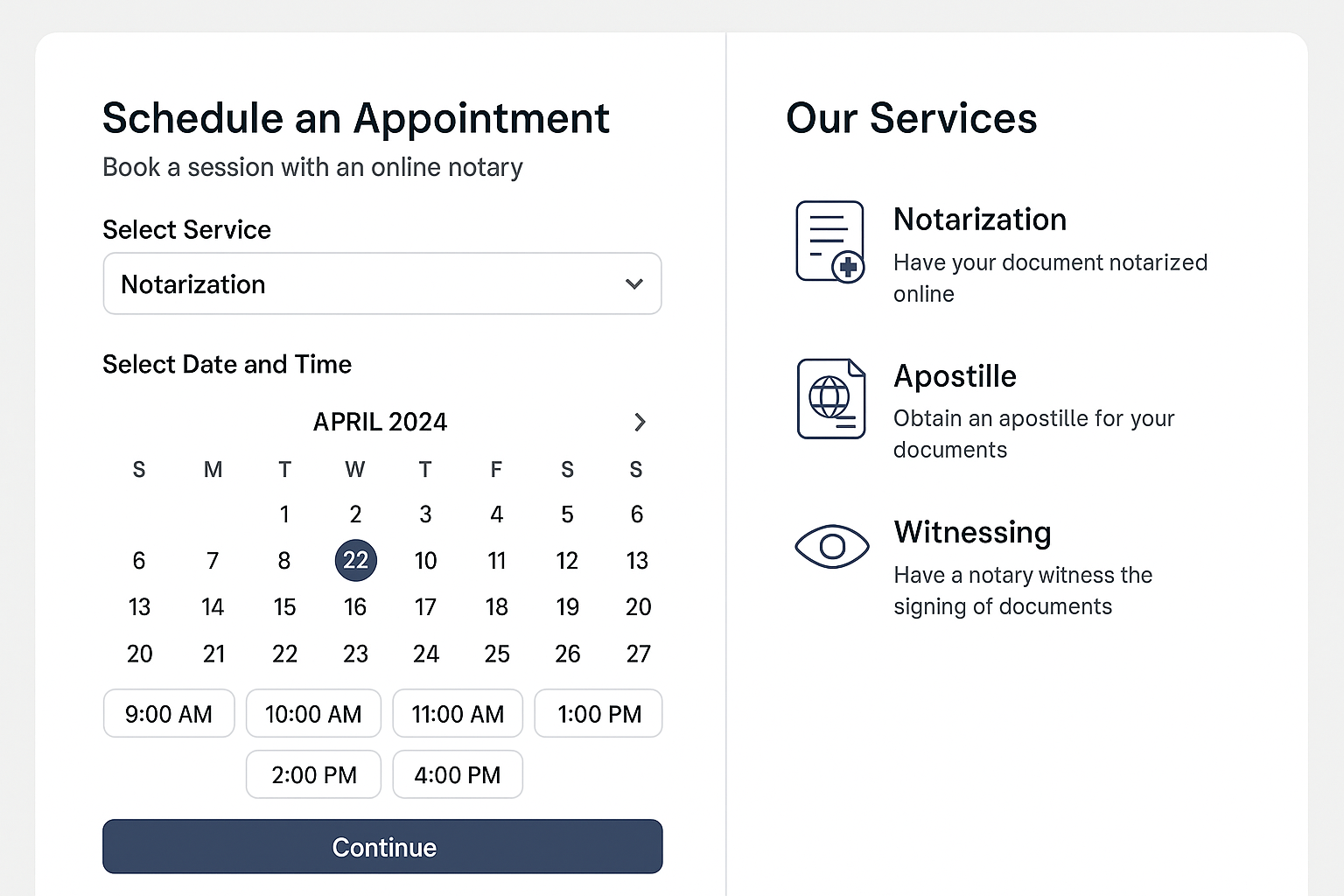Pick the 11:00 AM time slot
This screenshot has width=1344, height=896.
click(458, 713)
